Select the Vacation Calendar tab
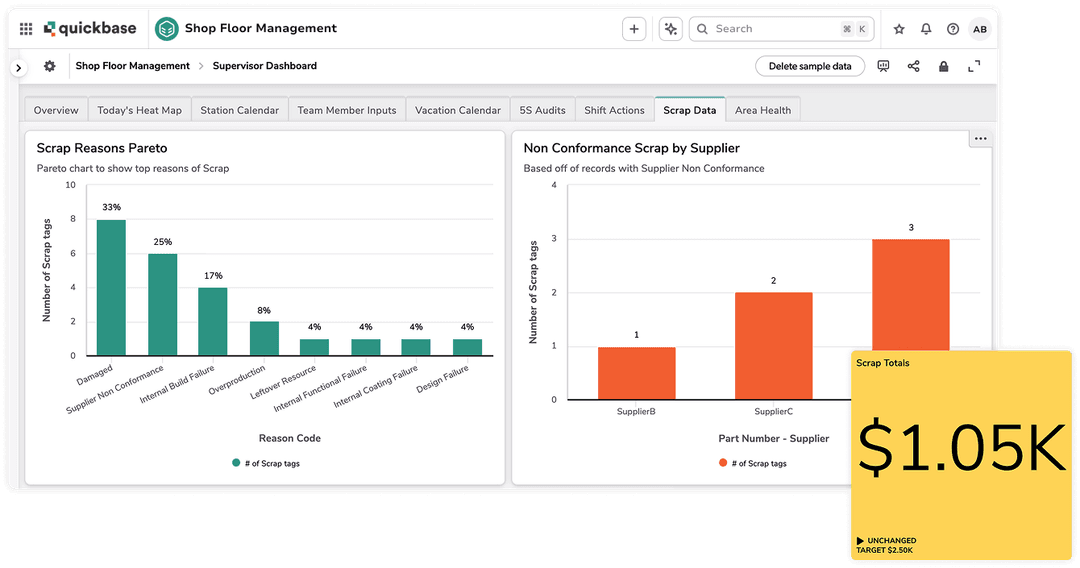Viewport: 1080px width, 568px height. pos(458,110)
